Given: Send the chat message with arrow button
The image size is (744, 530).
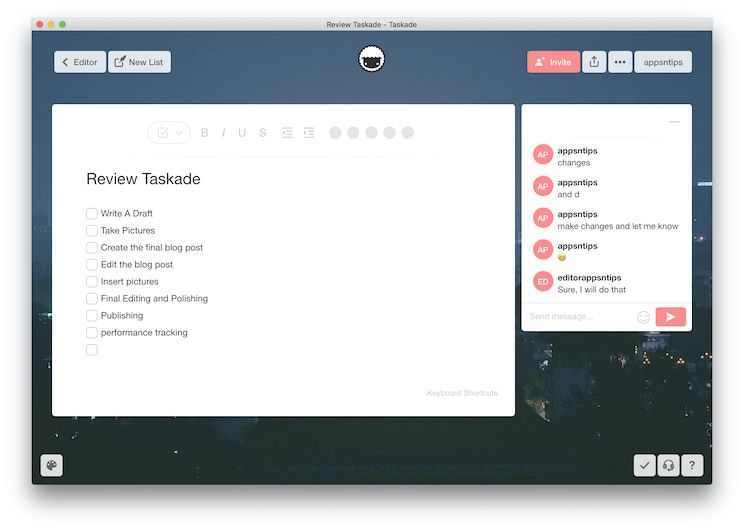Looking at the screenshot, I should click(x=670, y=317).
